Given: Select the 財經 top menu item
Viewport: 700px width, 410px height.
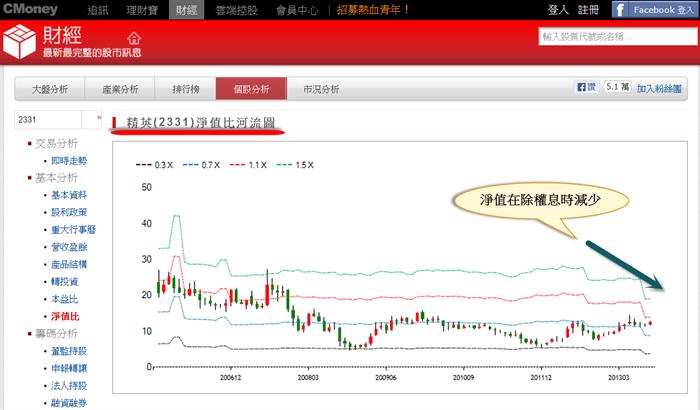Looking at the screenshot, I should tap(187, 10).
